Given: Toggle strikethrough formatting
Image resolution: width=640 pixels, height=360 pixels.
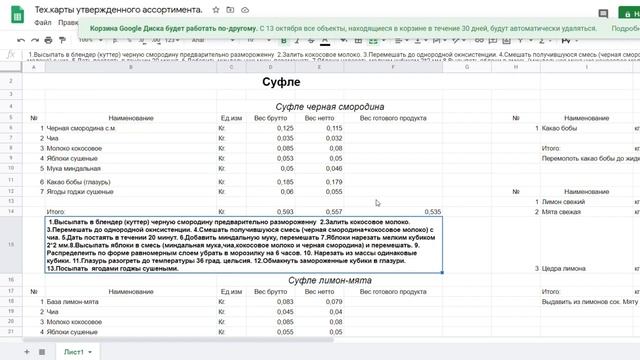Looking at the screenshot, I should [311, 40].
